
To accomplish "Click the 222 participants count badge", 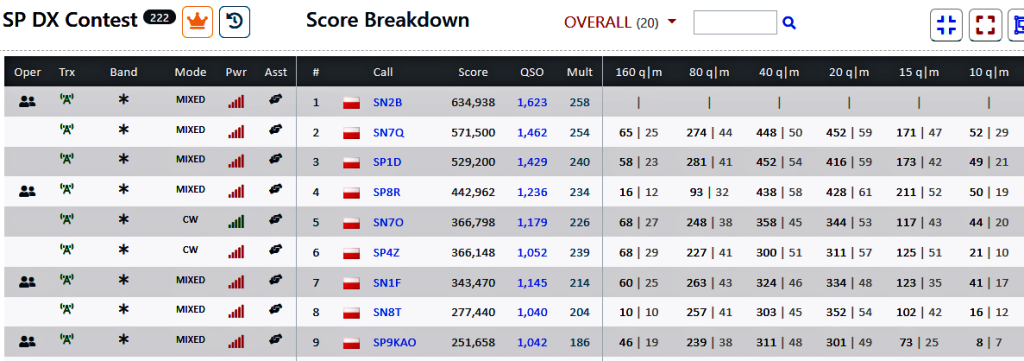I will [160, 18].
